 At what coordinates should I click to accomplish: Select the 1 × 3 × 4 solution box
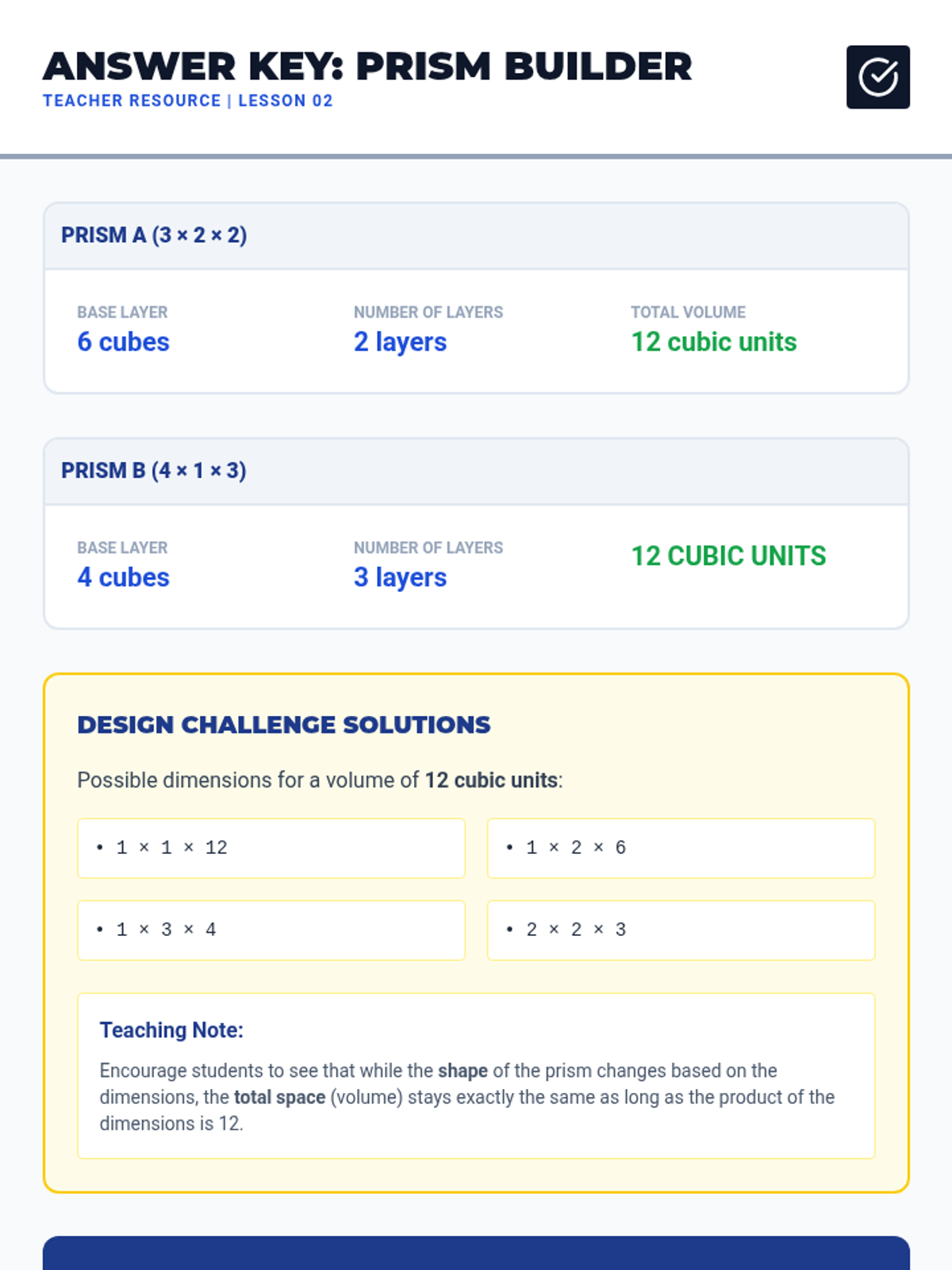[271, 929]
